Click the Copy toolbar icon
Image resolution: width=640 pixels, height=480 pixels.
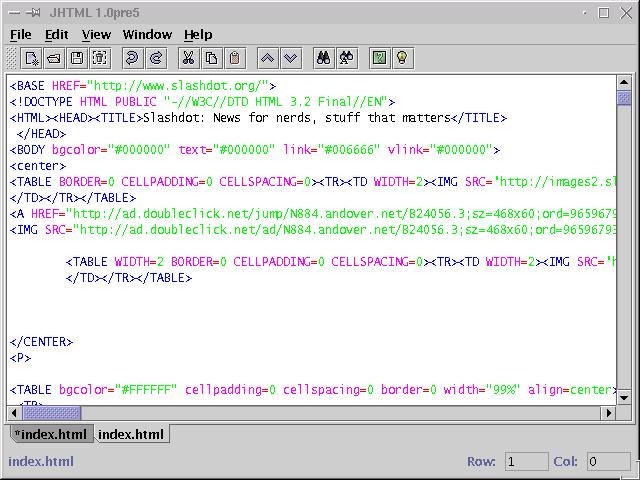(x=211, y=58)
